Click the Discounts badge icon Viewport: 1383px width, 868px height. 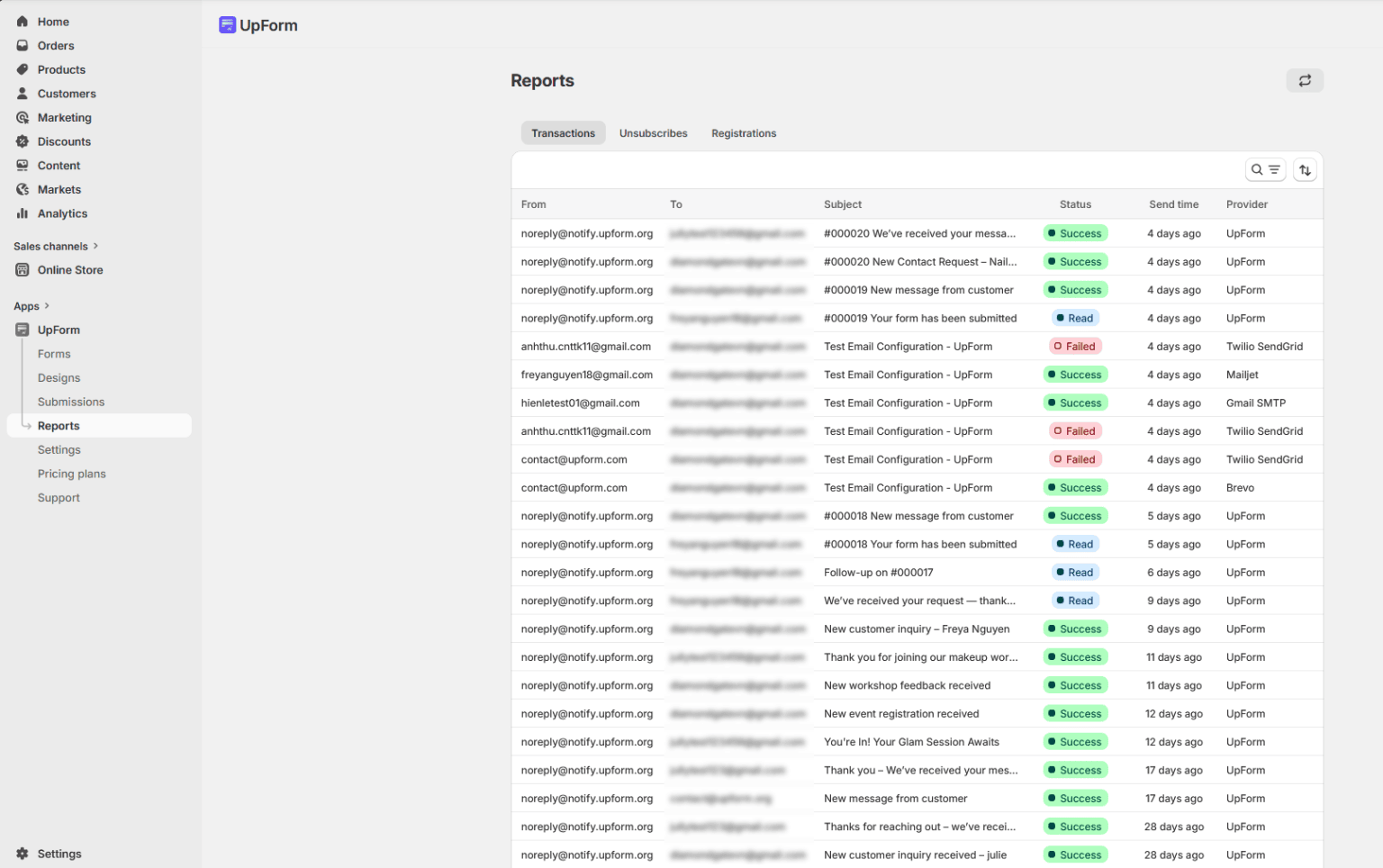[23, 141]
